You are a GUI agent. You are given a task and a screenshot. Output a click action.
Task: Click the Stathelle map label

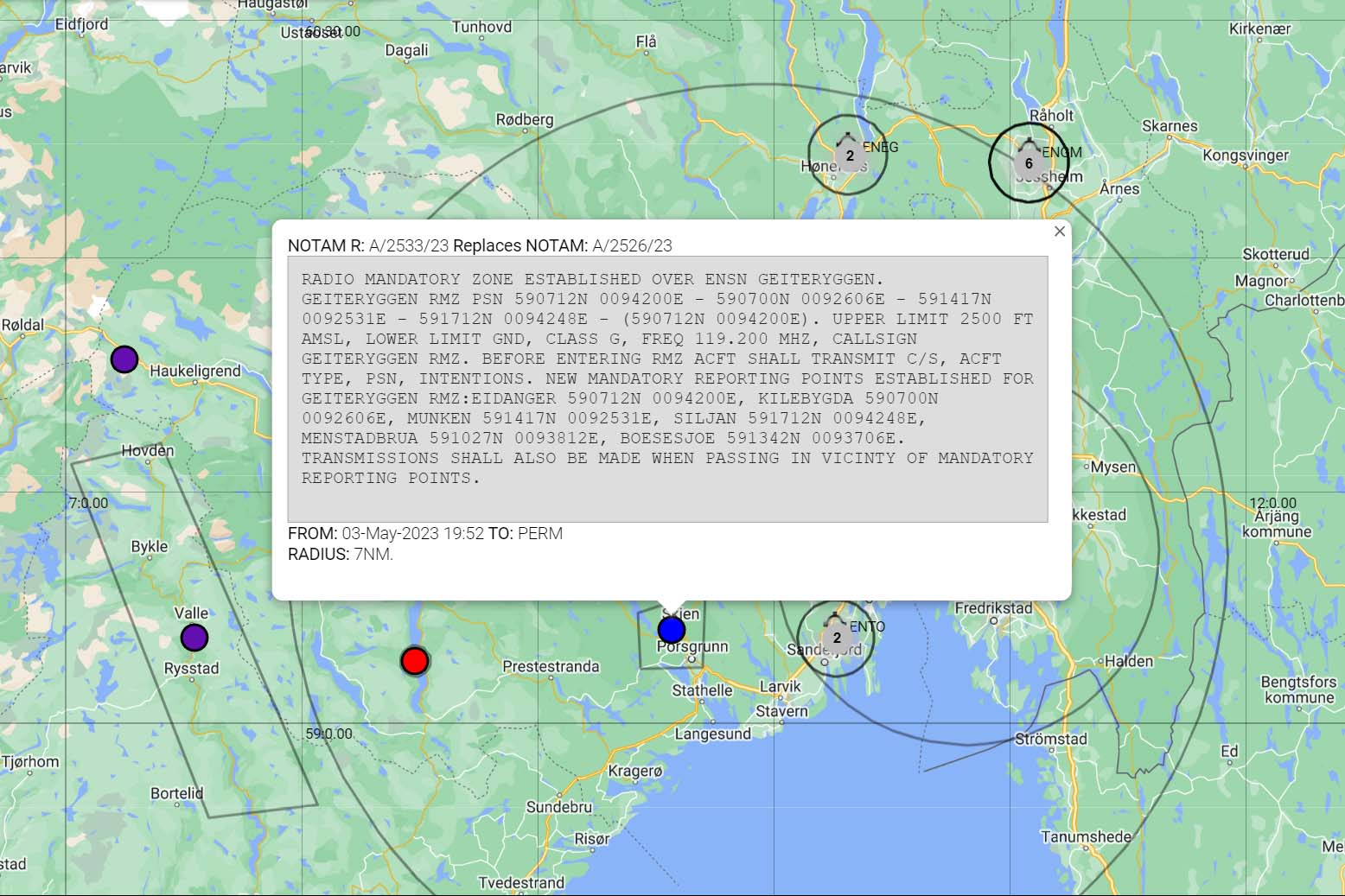pyautogui.click(x=702, y=690)
